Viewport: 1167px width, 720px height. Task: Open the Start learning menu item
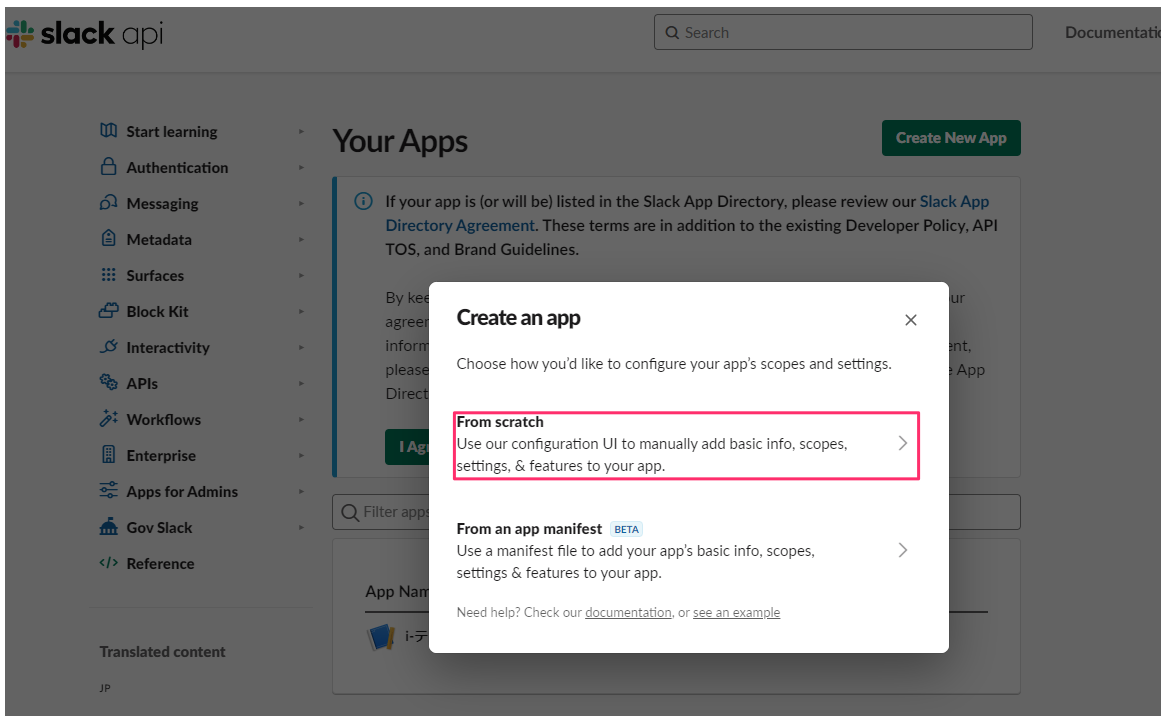(x=172, y=132)
